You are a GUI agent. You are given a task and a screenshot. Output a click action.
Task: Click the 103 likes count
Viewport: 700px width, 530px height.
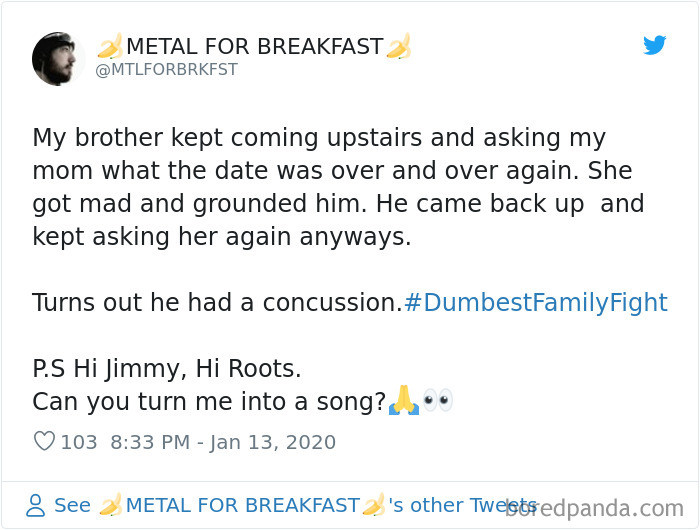coord(79,442)
